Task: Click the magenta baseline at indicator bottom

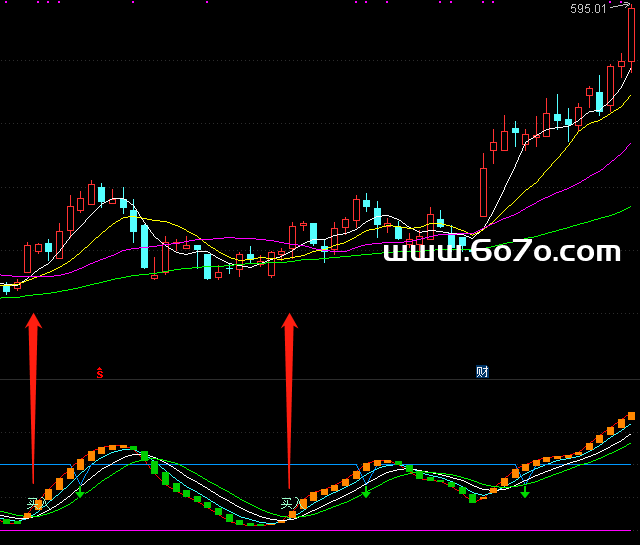Action: click(x=300, y=531)
